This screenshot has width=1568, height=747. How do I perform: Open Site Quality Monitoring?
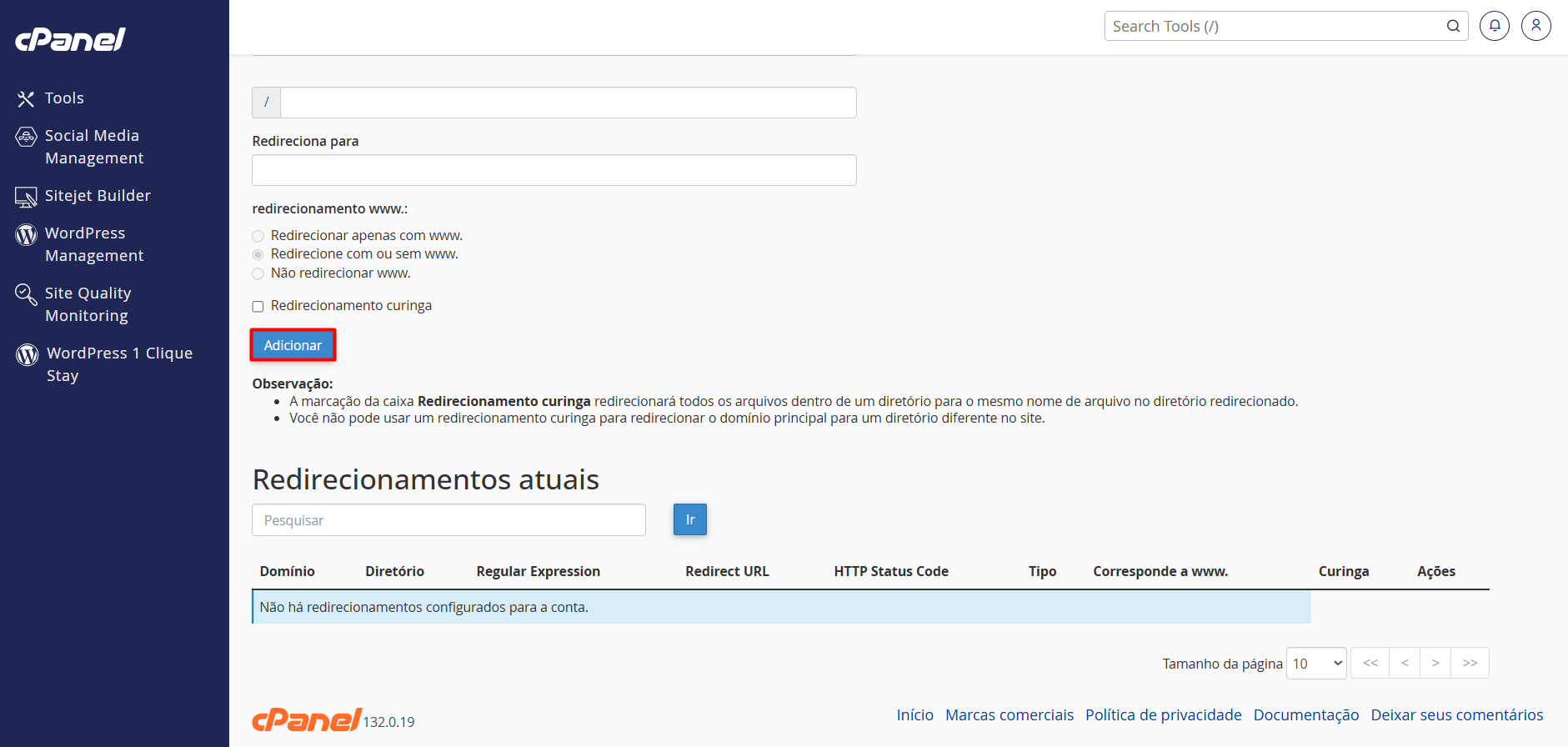tap(88, 304)
